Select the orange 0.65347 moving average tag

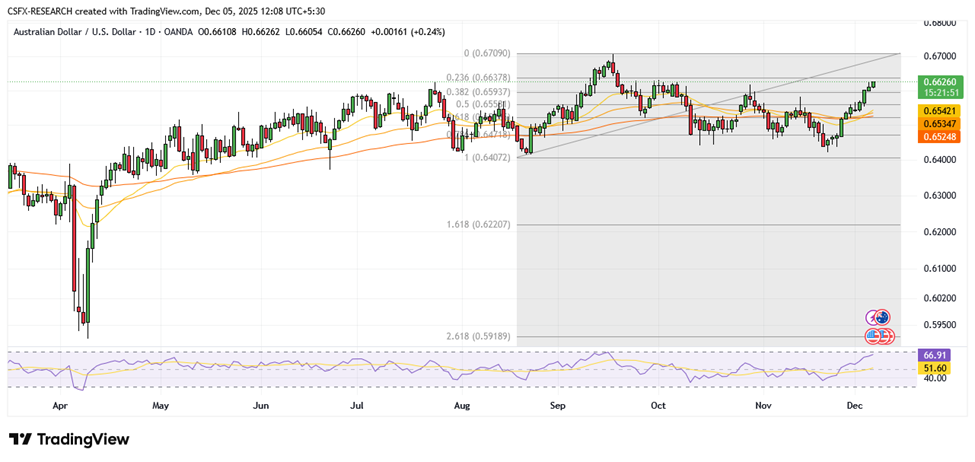pos(938,121)
